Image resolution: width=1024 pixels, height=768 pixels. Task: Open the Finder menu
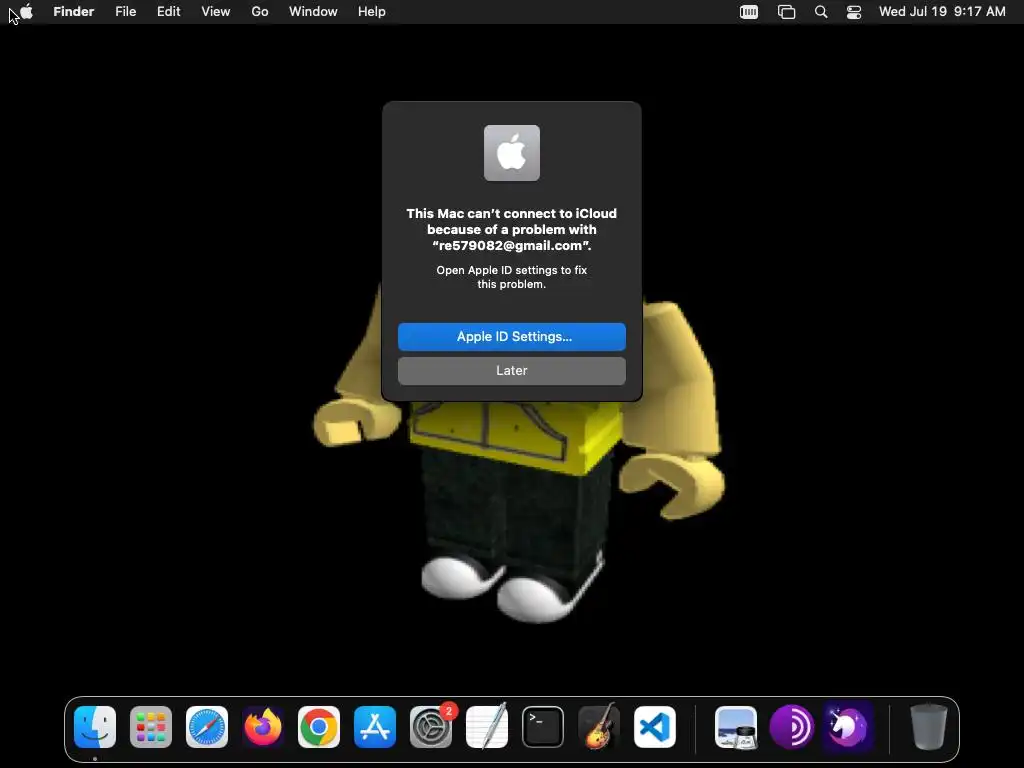click(74, 12)
